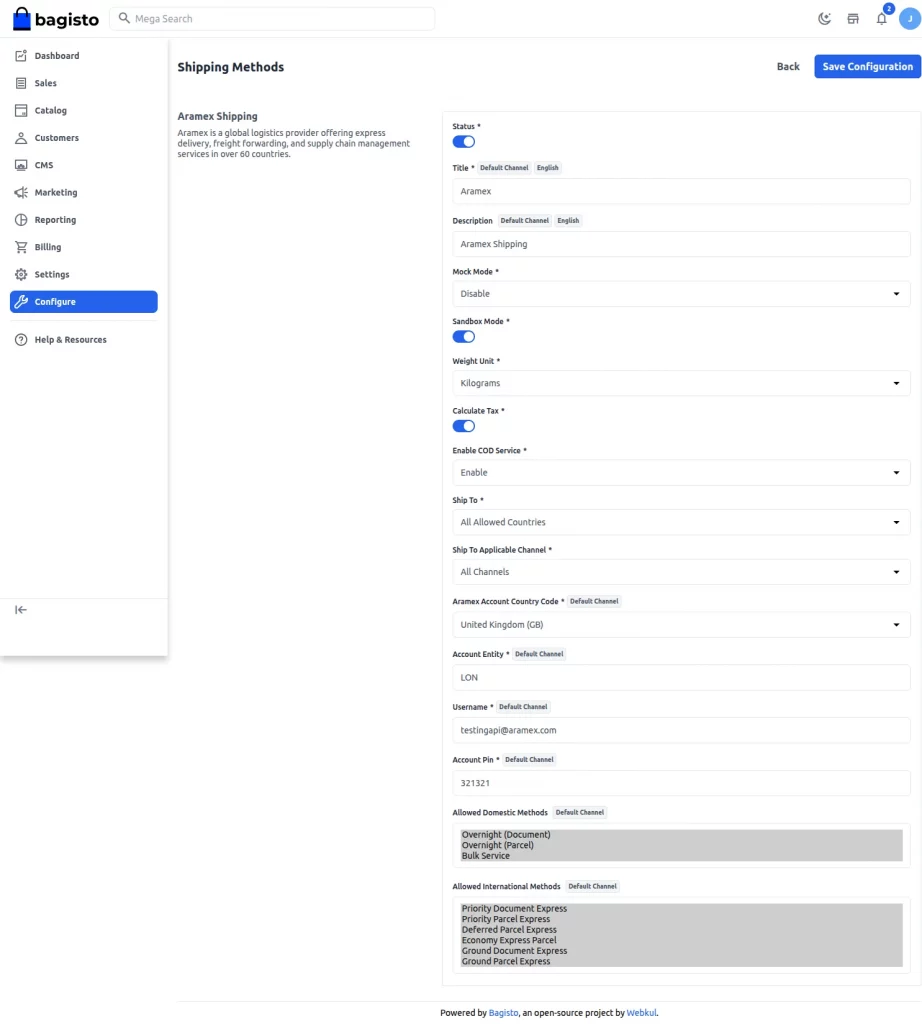Click the Mega Search magnifier icon
Viewport: 922px width, 1024px height.
(x=124, y=18)
